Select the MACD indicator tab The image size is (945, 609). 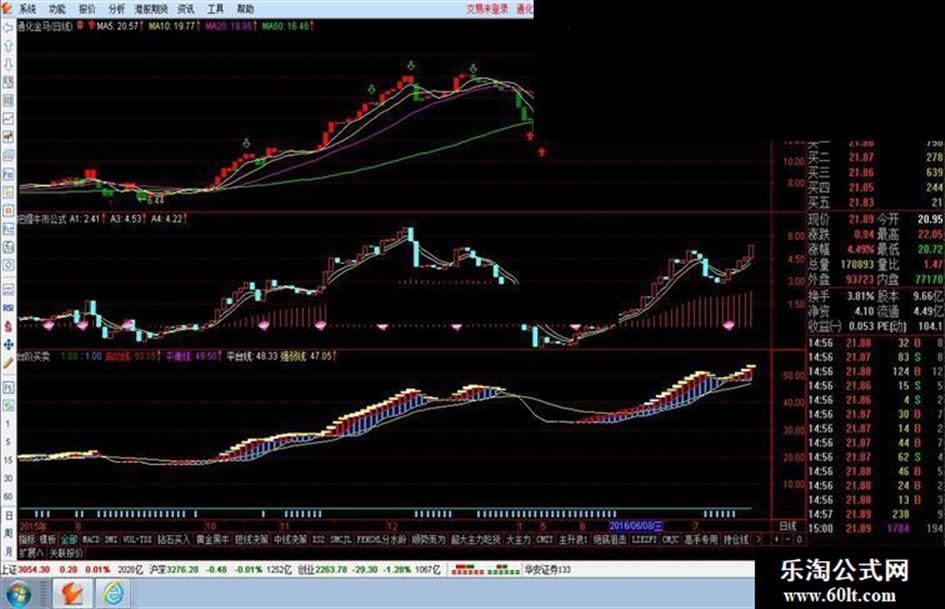tap(91, 540)
